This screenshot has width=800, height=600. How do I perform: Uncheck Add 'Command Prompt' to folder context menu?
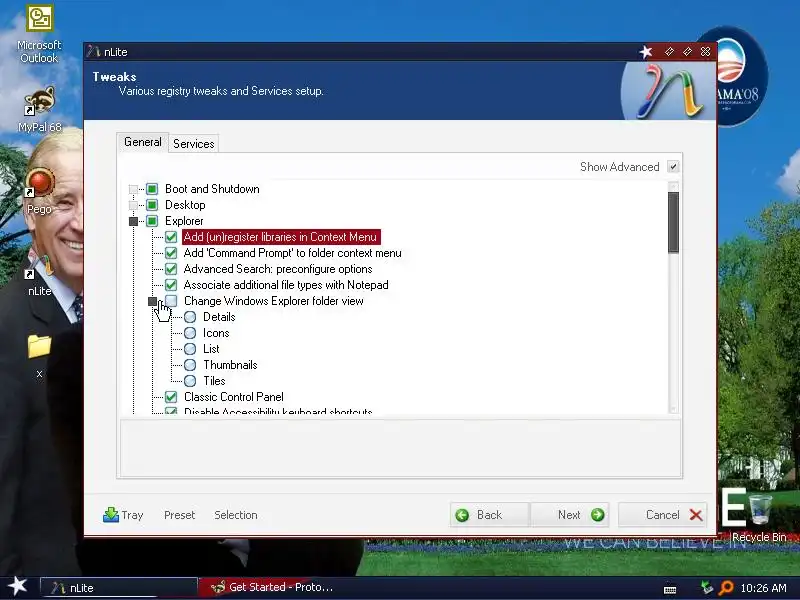coord(171,253)
